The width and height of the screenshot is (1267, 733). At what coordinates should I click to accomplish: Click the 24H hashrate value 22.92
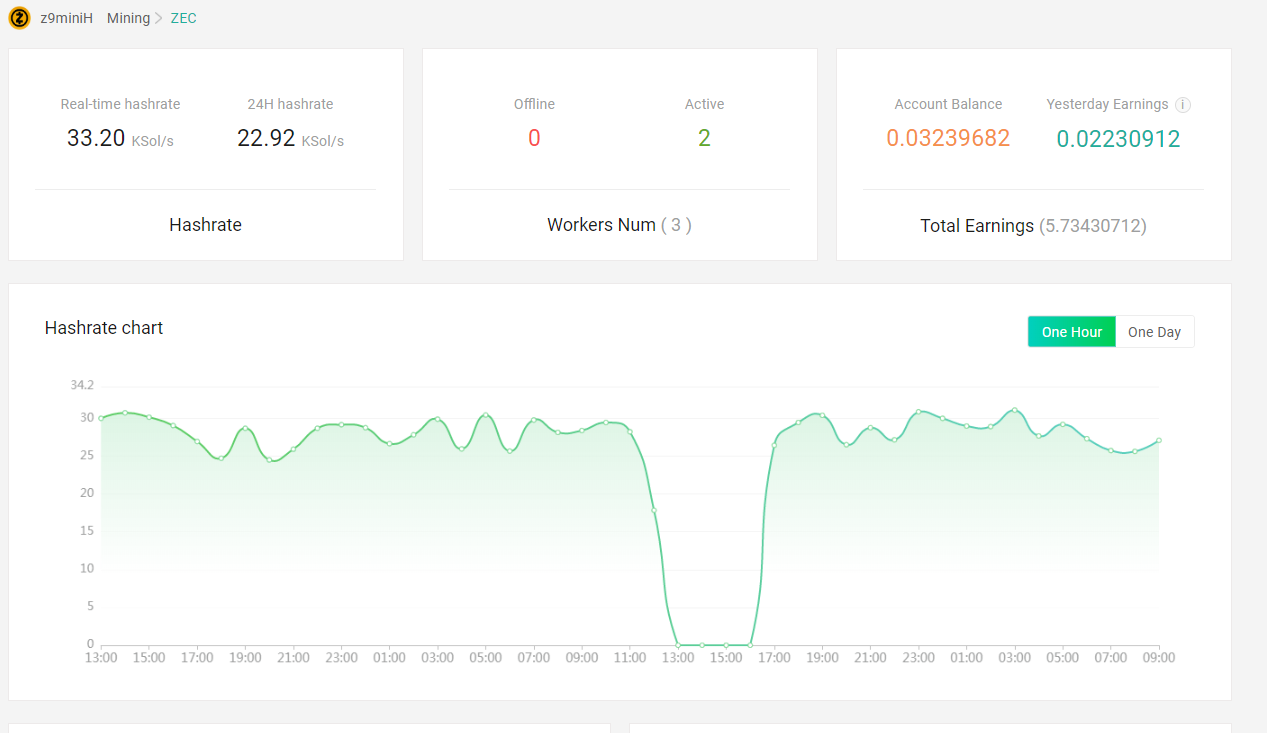[264, 137]
